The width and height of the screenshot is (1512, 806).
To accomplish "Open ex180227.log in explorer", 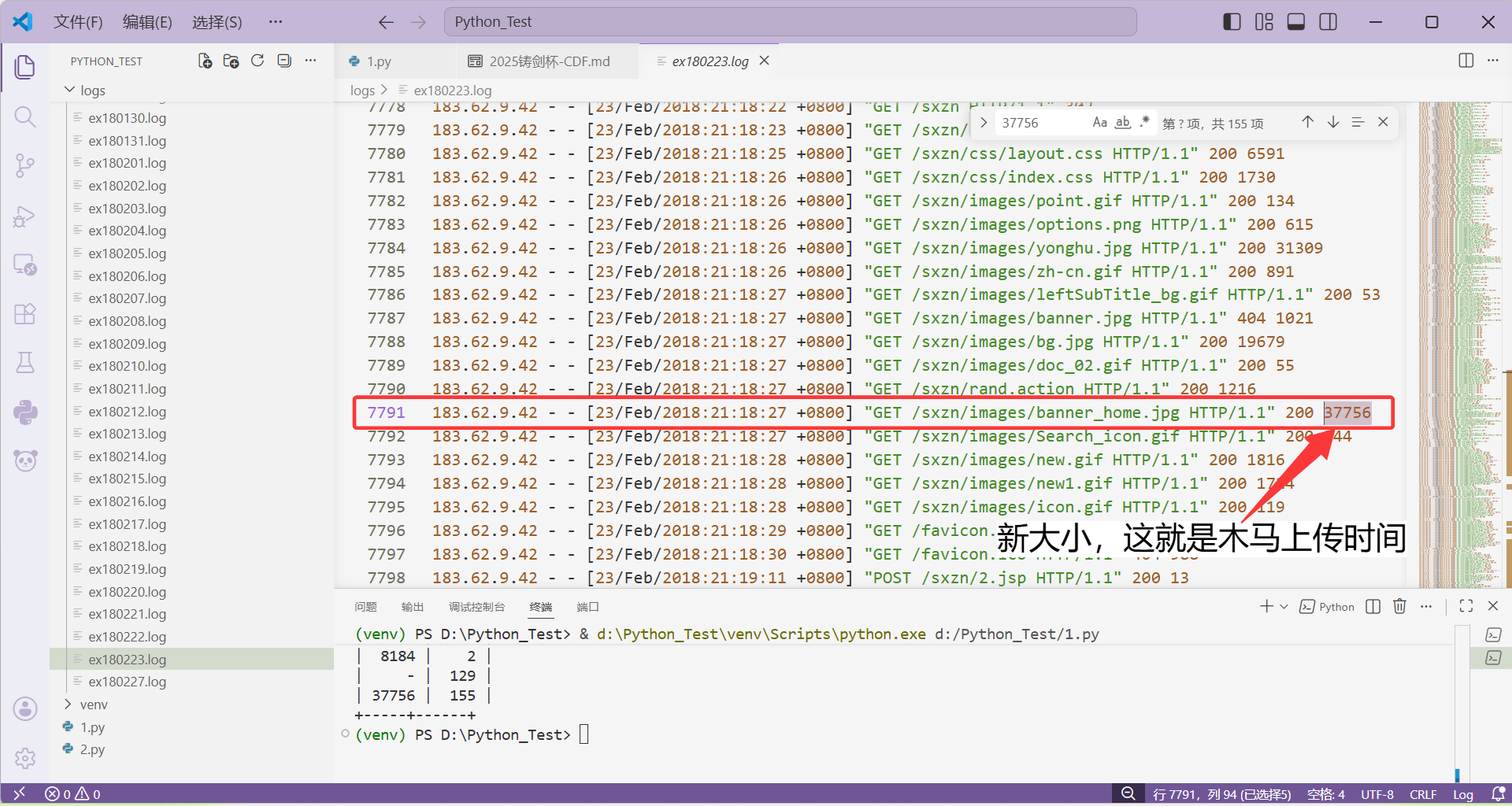I will [127, 682].
